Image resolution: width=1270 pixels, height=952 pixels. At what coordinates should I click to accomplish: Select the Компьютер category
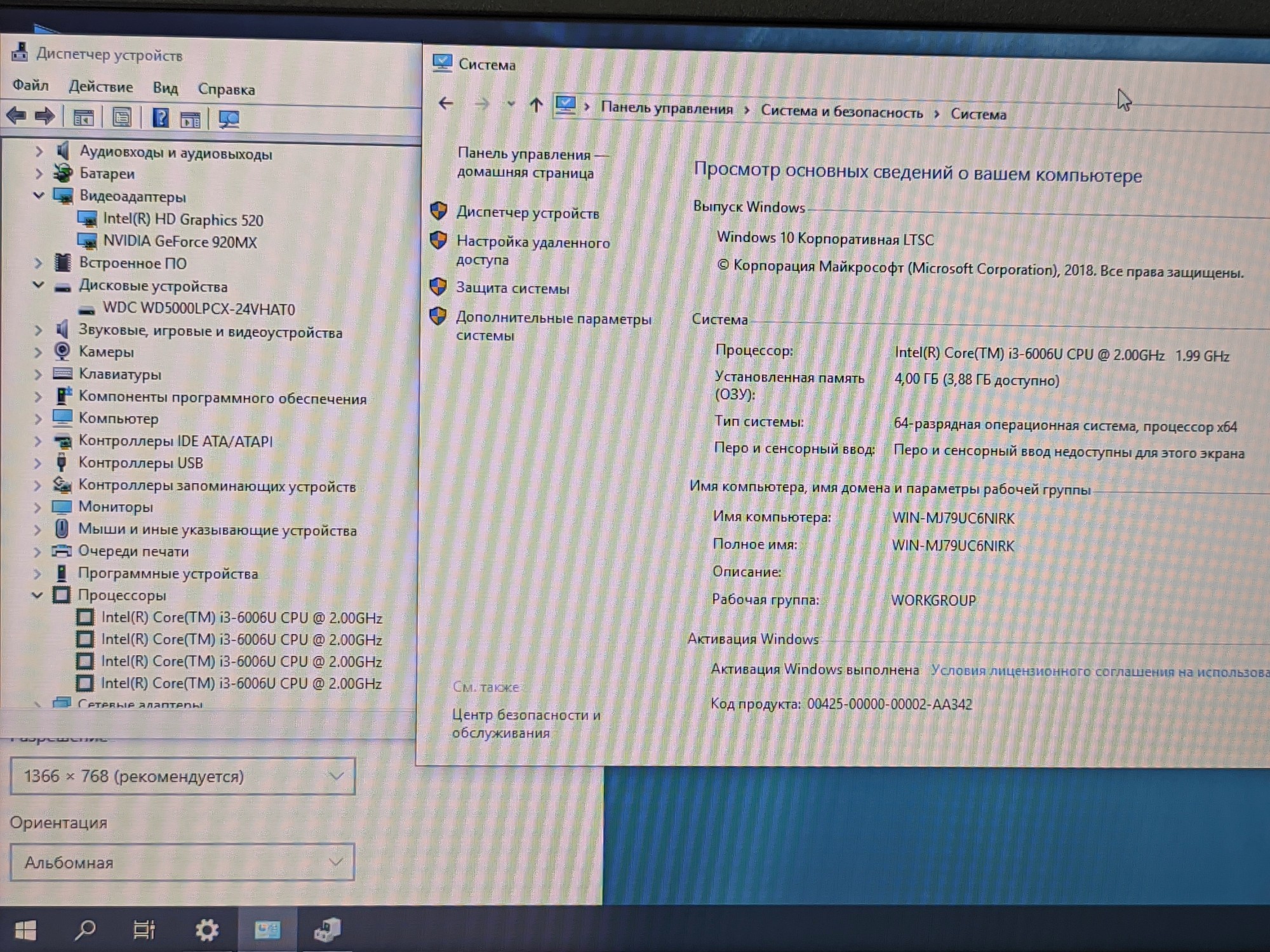click(118, 418)
